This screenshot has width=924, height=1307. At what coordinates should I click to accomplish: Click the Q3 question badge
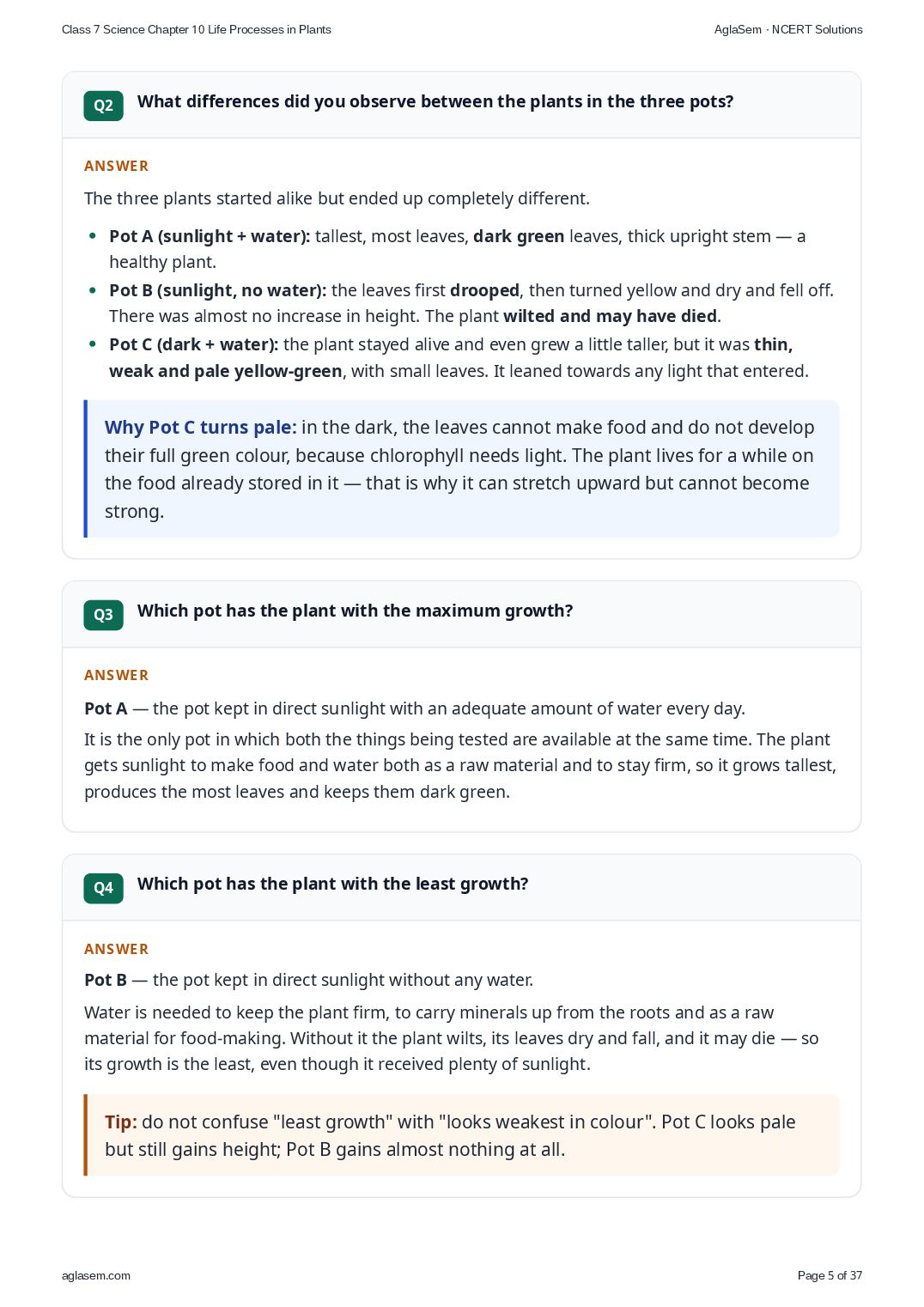[103, 615]
